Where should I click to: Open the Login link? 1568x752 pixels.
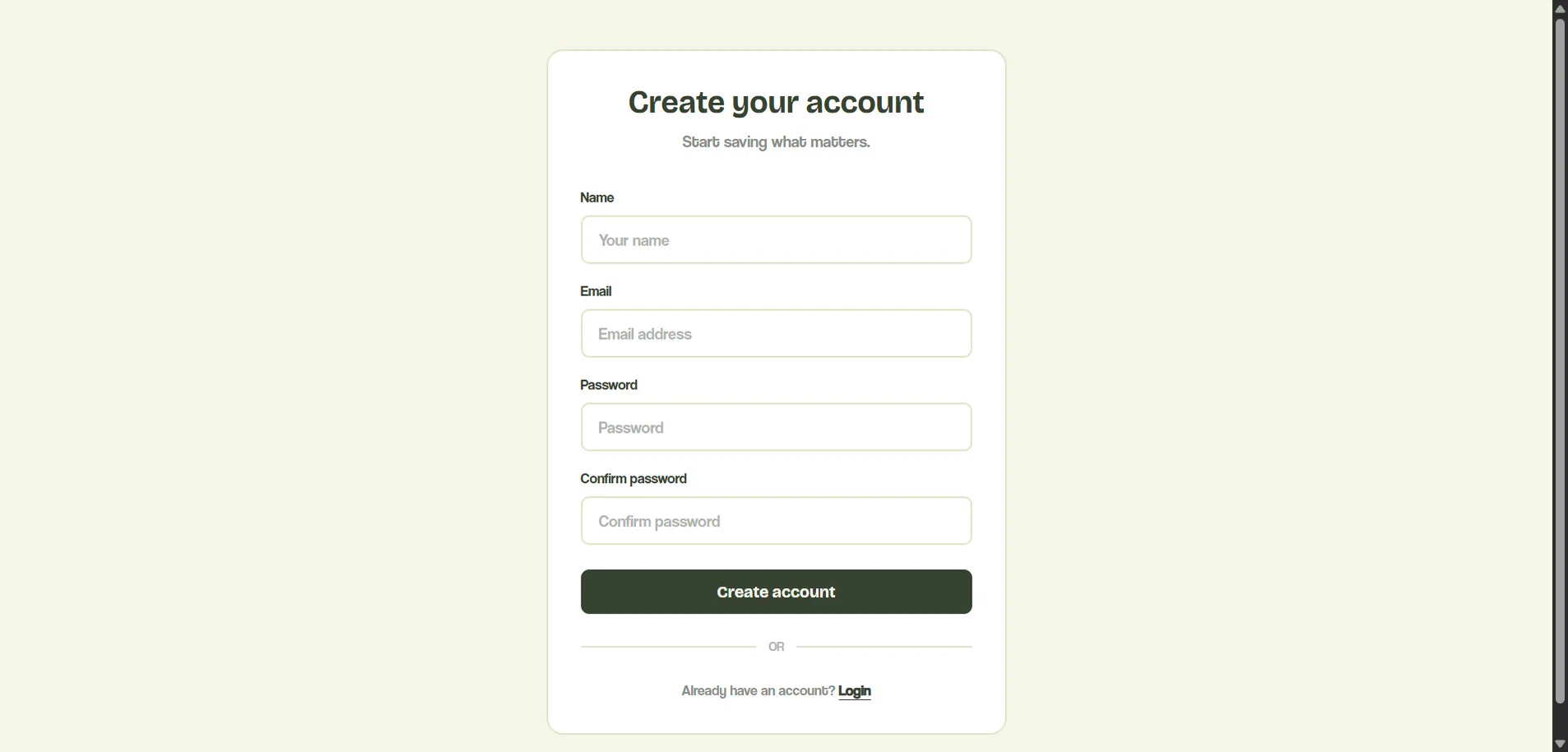854,691
